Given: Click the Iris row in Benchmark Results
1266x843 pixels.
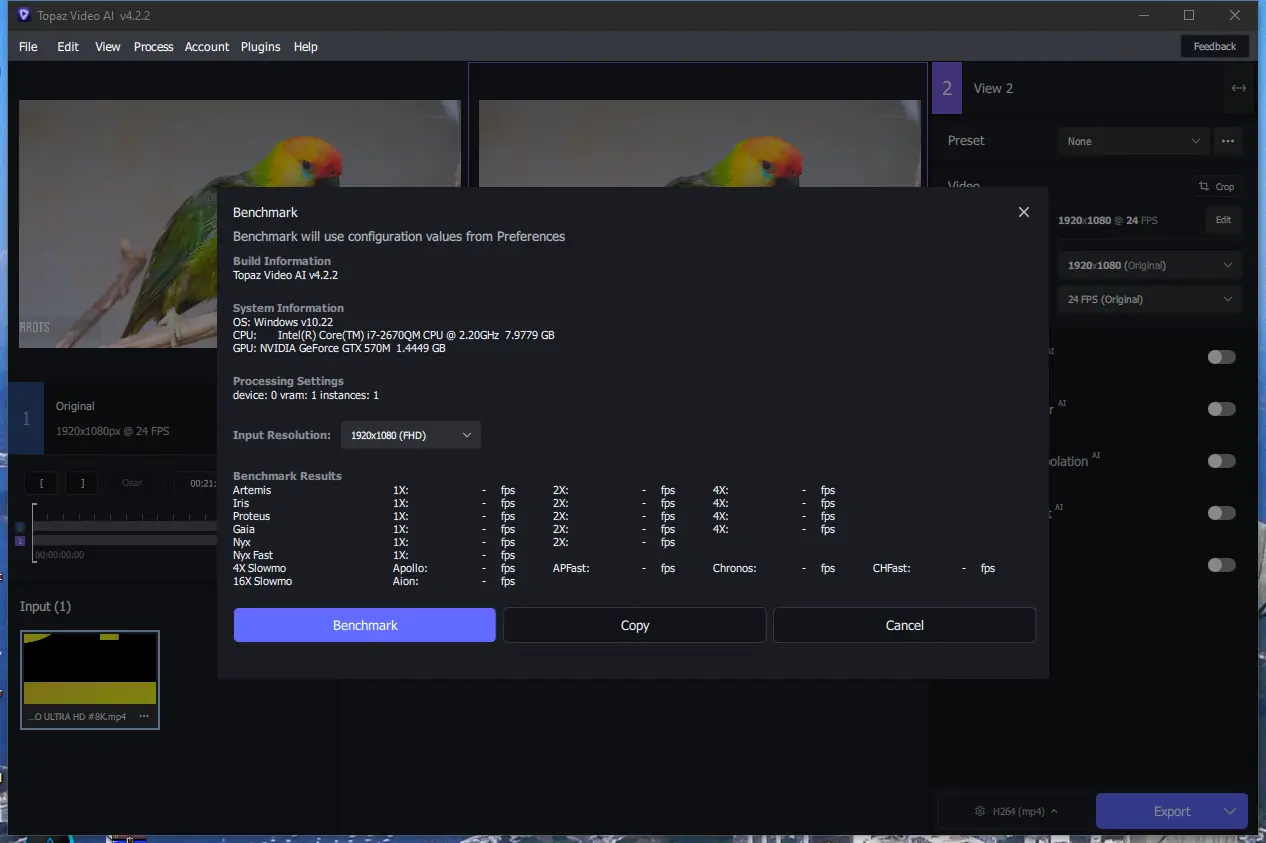Looking at the screenshot, I should [534, 503].
